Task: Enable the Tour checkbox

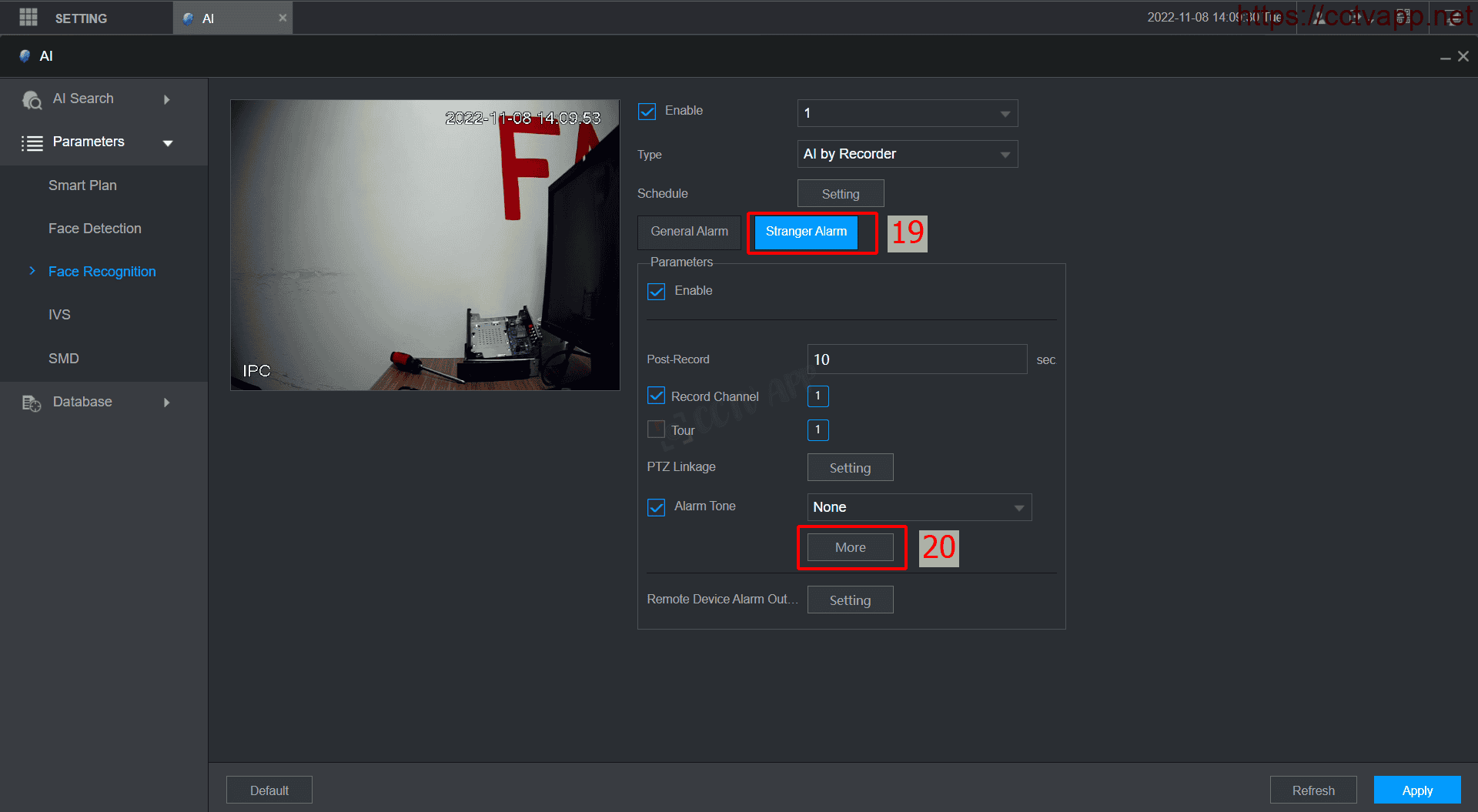Action: point(656,429)
